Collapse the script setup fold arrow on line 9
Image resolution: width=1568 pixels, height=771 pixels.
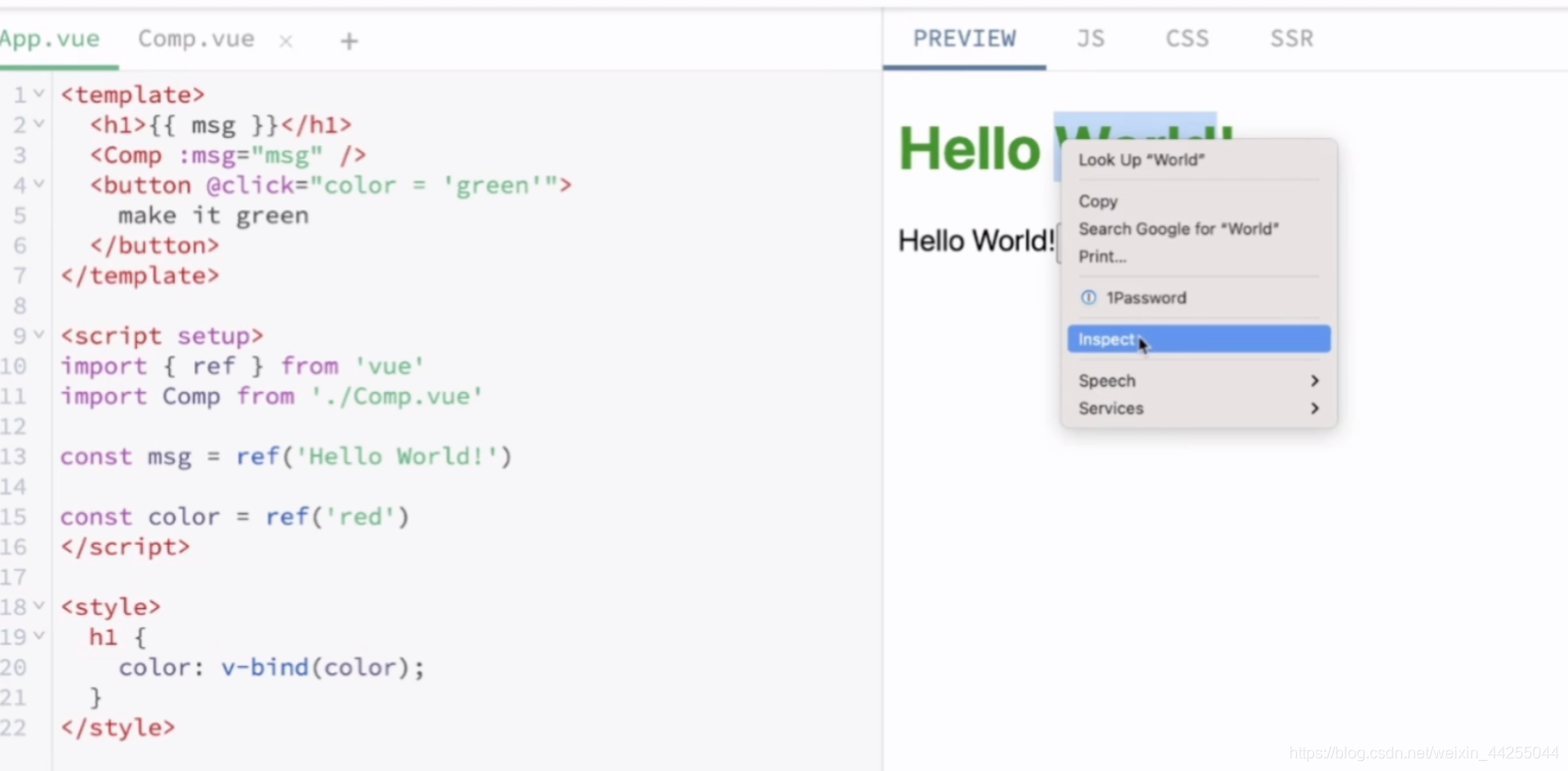point(39,335)
